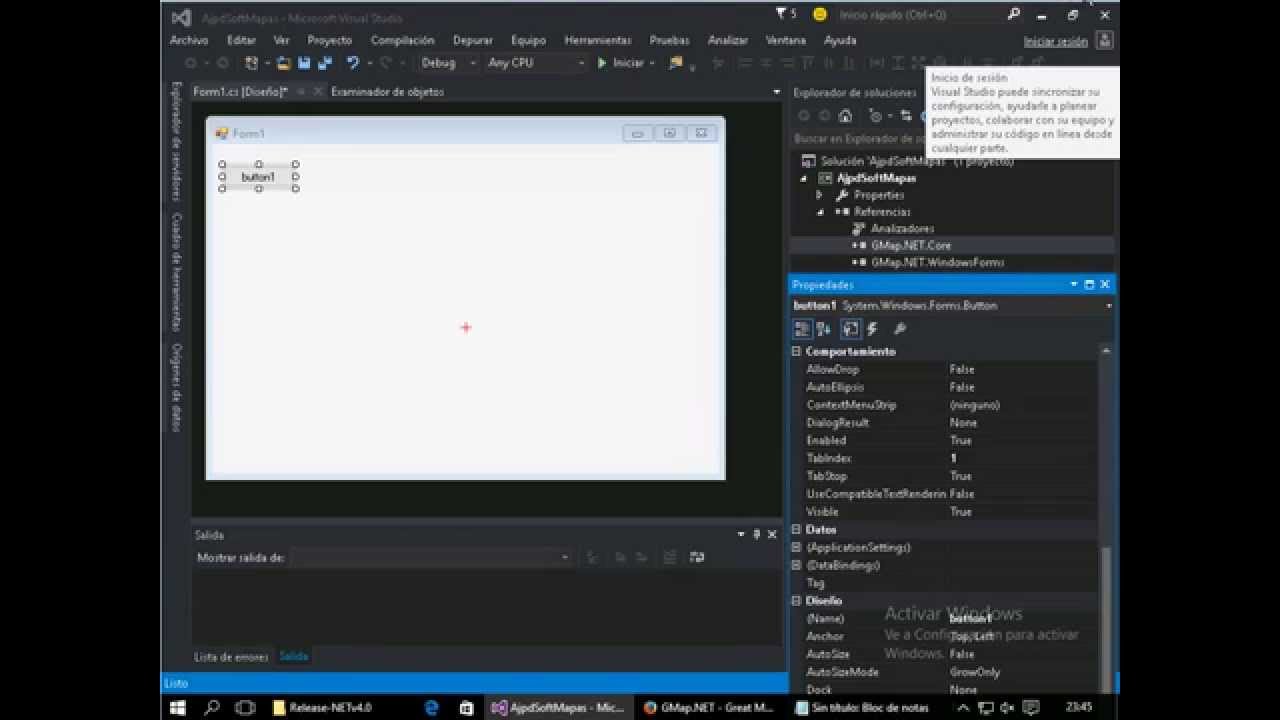Expand the (ApplicationSettings) property

[x=797, y=548]
